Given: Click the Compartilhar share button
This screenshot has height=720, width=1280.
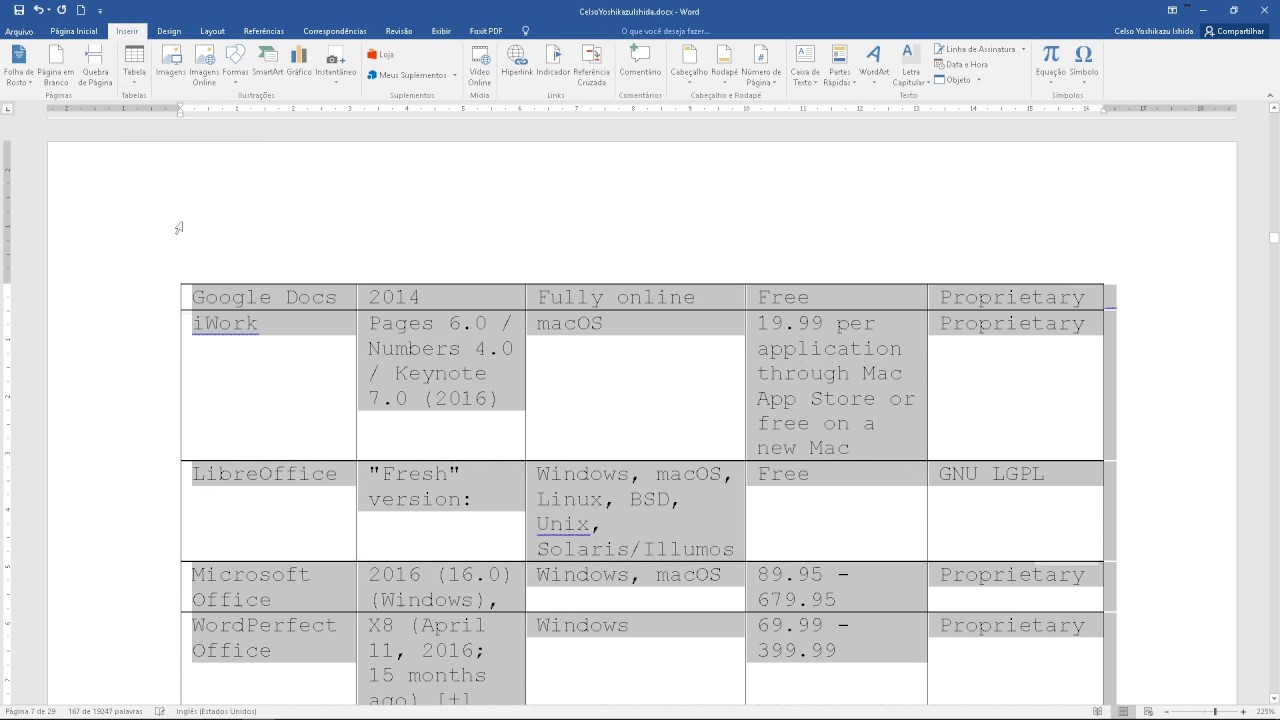Looking at the screenshot, I should (1235, 31).
